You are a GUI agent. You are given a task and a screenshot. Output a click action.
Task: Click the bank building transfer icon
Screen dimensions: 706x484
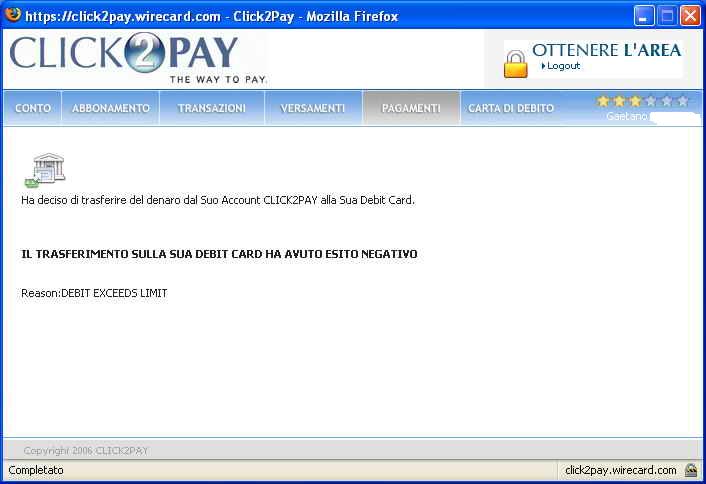pos(45,170)
